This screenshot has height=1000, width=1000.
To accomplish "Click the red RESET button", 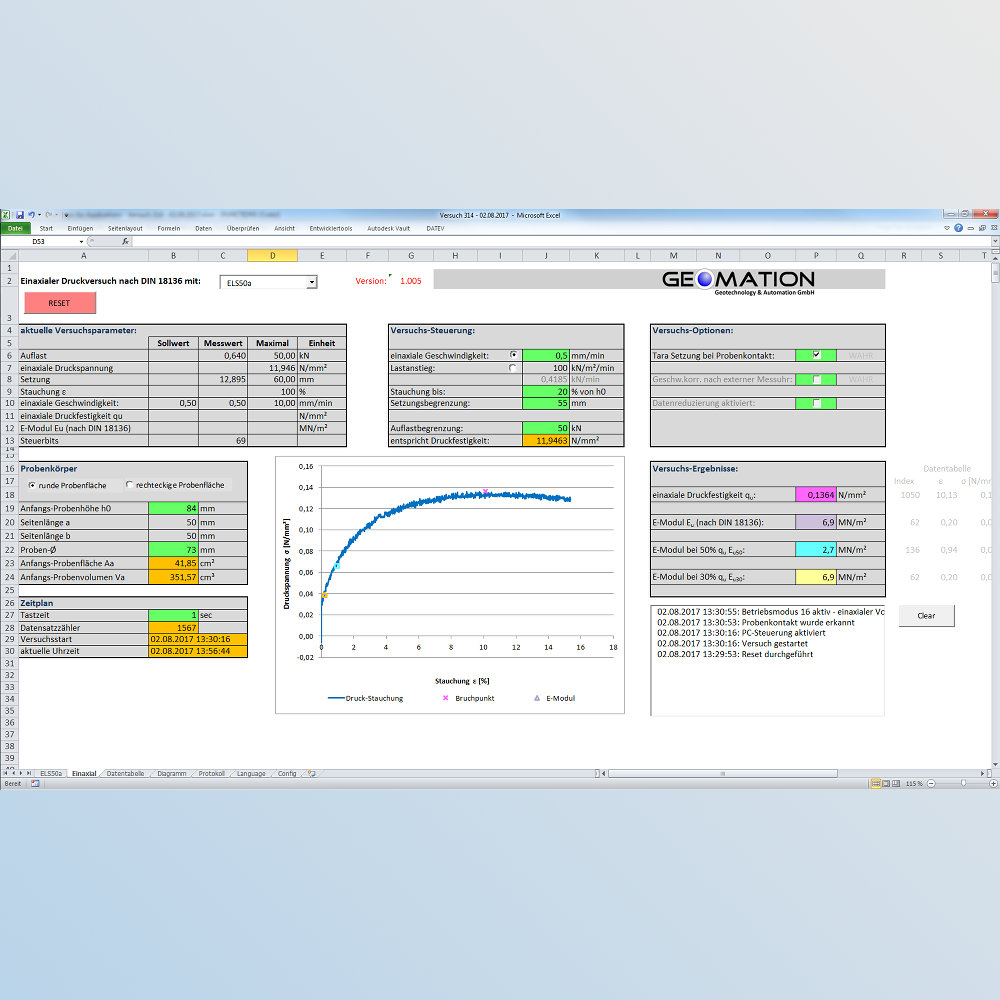I will [x=60, y=303].
